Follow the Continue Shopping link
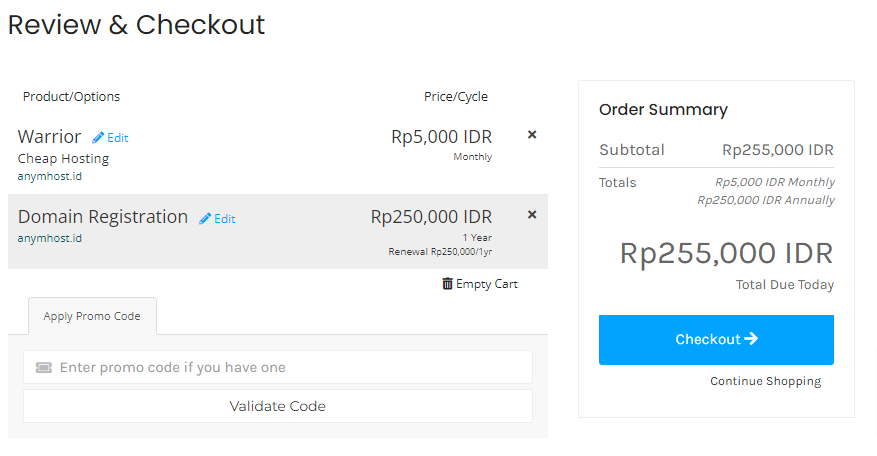Viewport: 877px width, 456px height. (x=765, y=381)
